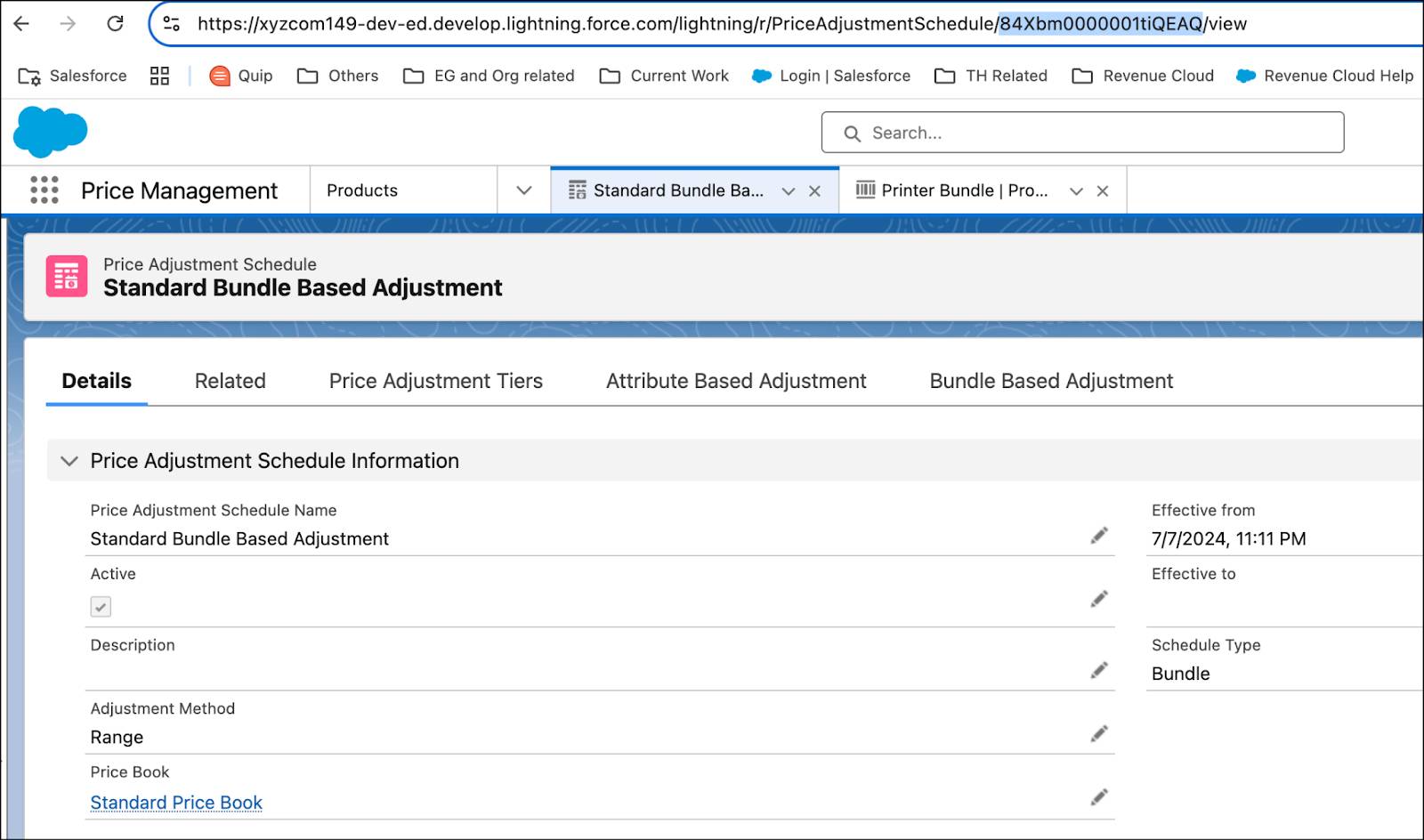The width and height of the screenshot is (1424, 840).
Task: Toggle the Active checkbox
Action: coord(101,607)
